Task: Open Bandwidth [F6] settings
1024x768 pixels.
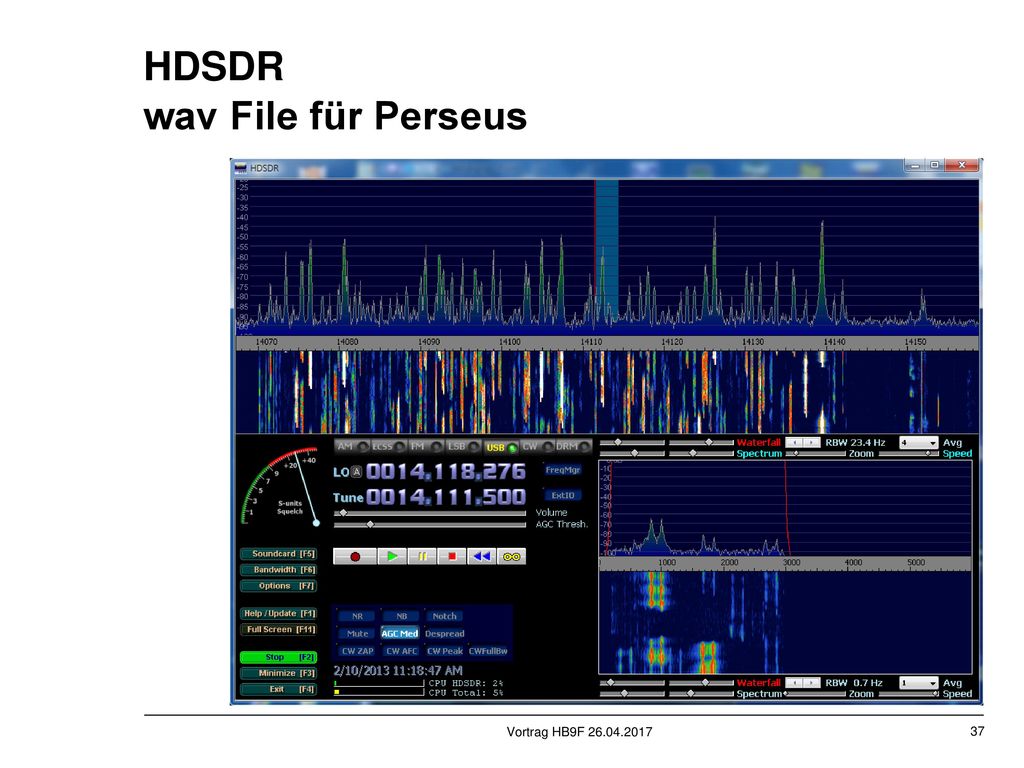Action: [x=279, y=570]
